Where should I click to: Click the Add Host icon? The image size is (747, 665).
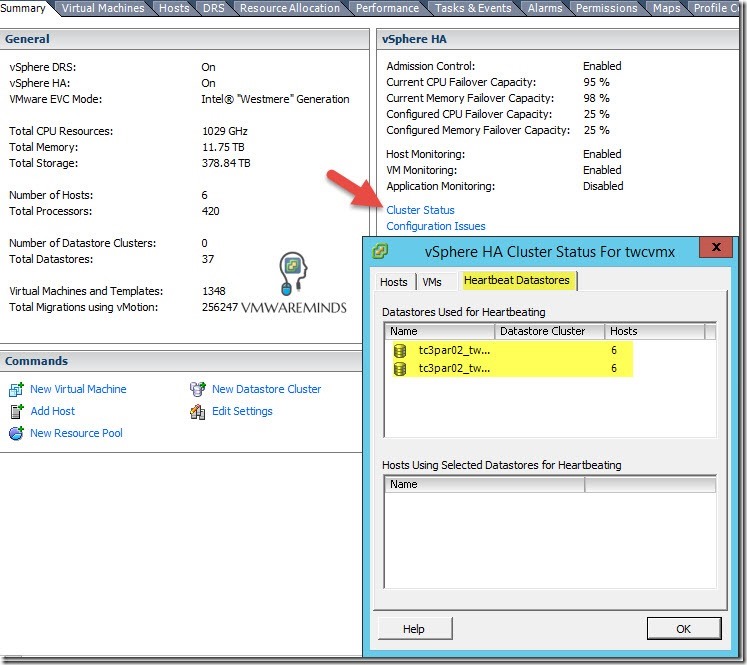(x=16, y=411)
